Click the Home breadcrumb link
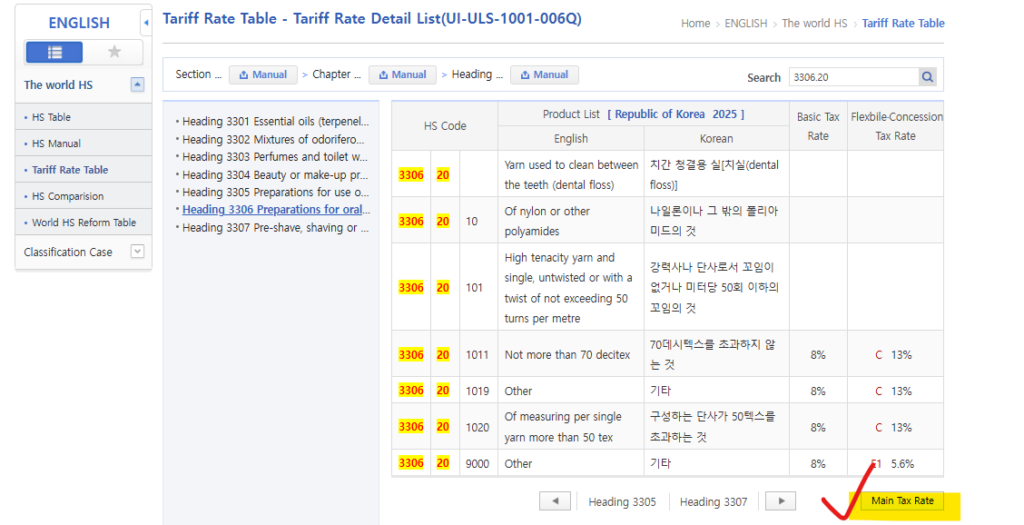The width and height of the screenshot is (1024, 525). point(695,23)
